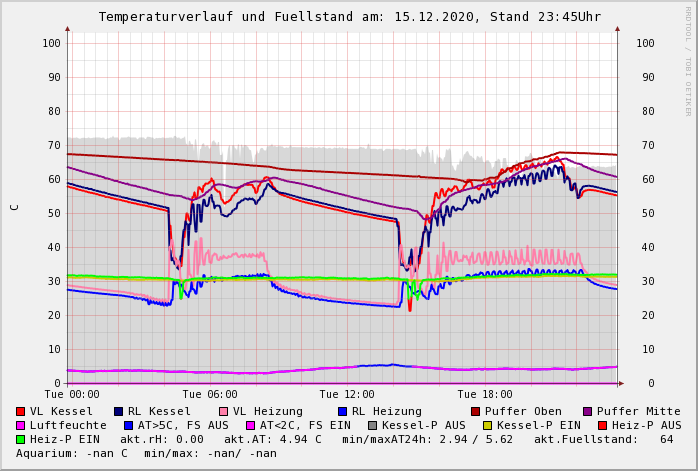Click the red VL Kessel legend swatch
Screen dimensions: 698x471
21,411
